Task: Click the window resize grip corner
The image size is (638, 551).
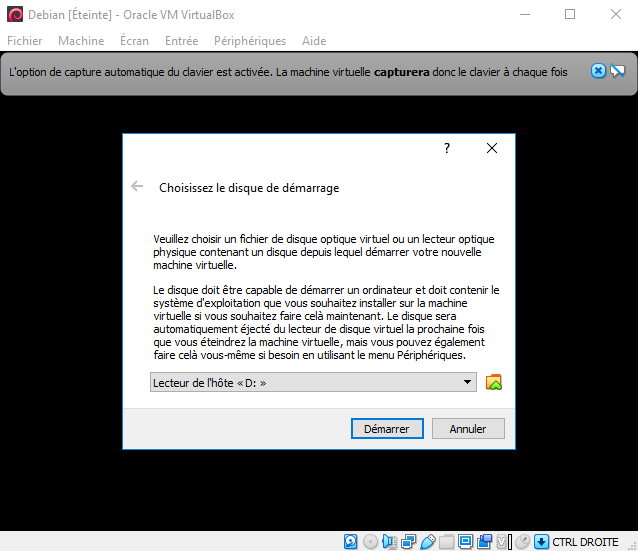Action: 633,546
